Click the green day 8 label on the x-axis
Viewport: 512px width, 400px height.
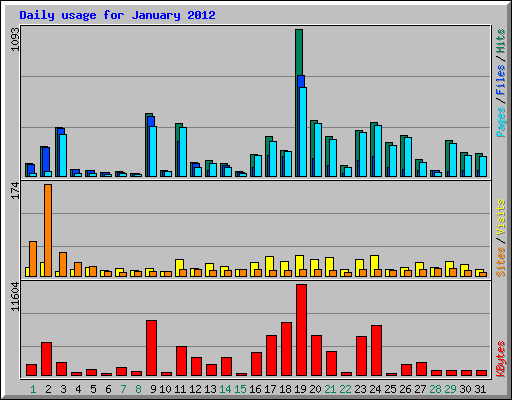[x=138, y=389]
